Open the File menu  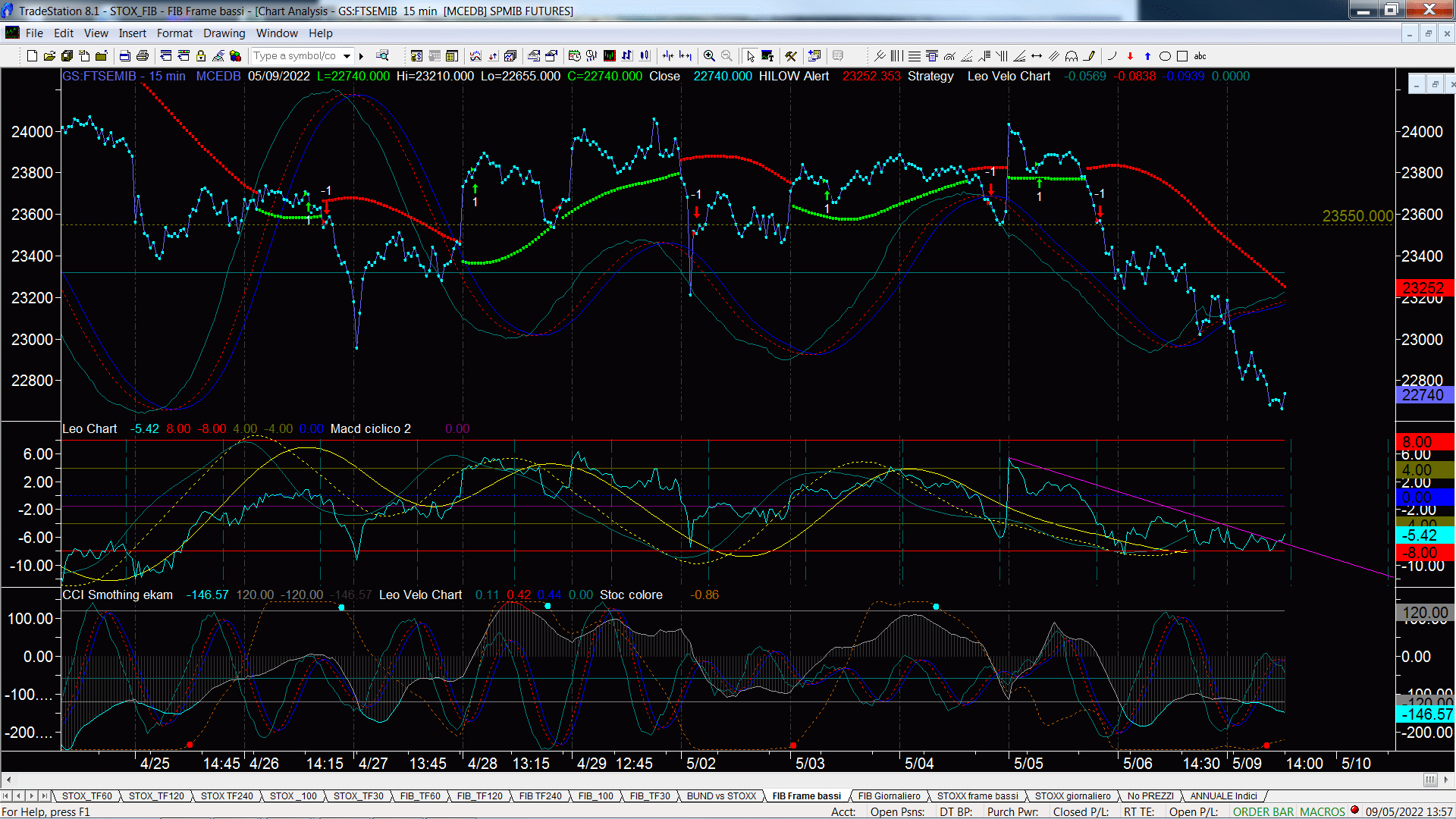pyautogui.click(x=34, y=33)
